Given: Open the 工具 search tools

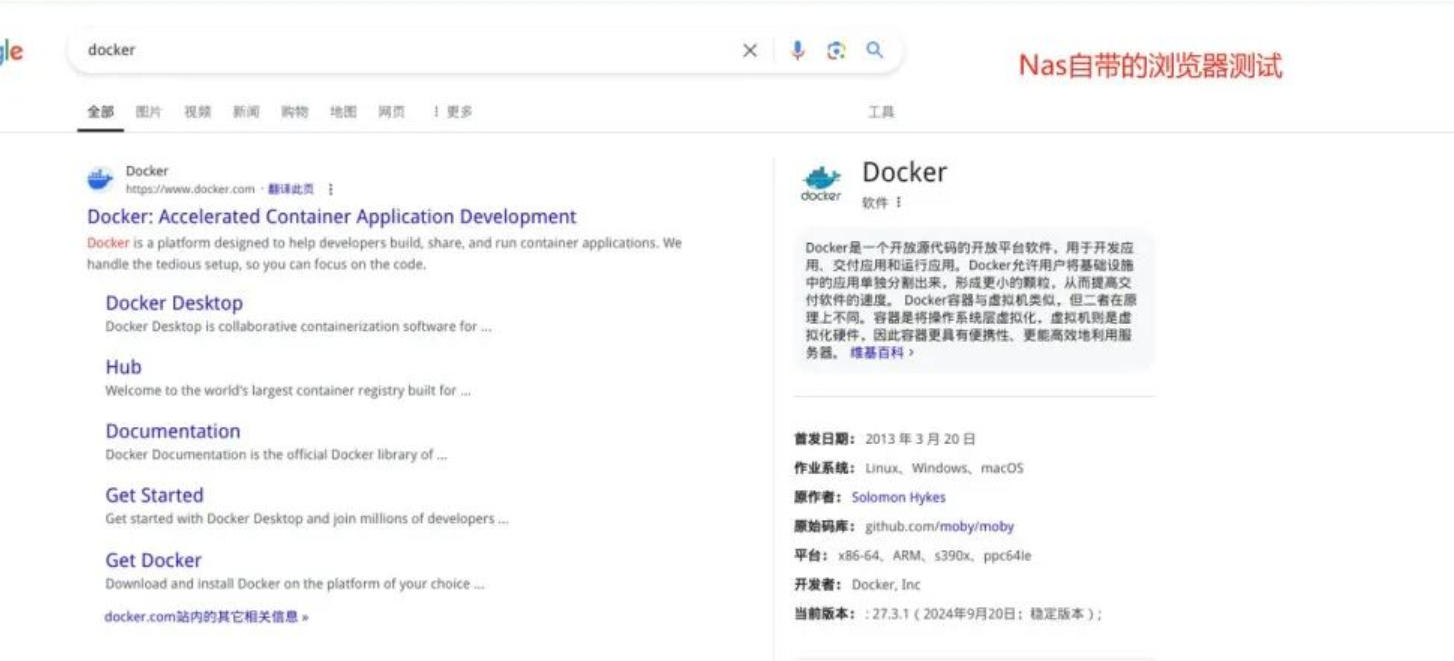Looking at the screenshot, I should coord(881,112).
